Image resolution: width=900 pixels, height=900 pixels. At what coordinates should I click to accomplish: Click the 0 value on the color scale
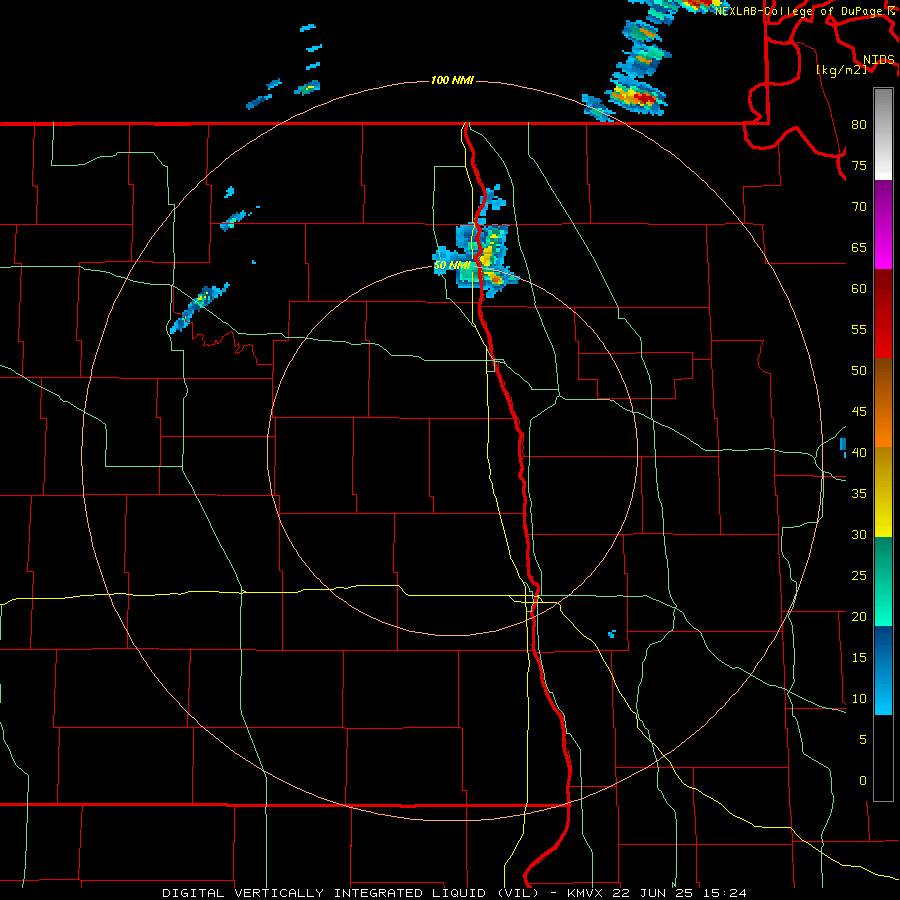(863, 781)
